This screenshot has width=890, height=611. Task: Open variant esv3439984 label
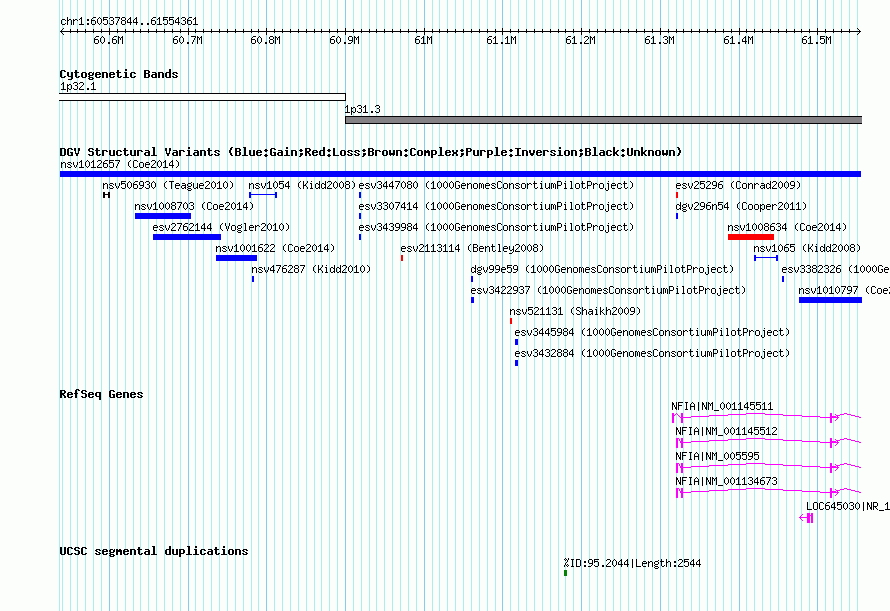pyautogui.click(x=496, y=227)
